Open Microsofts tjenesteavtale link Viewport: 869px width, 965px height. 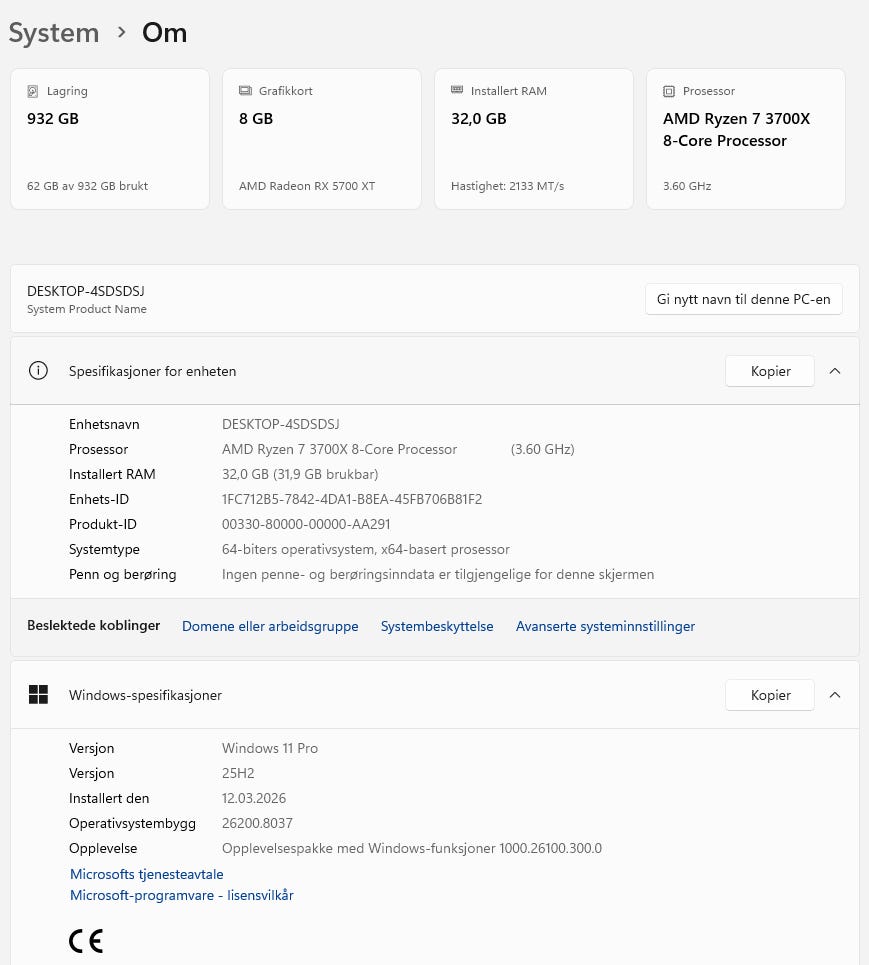click(x=146, y=874)
